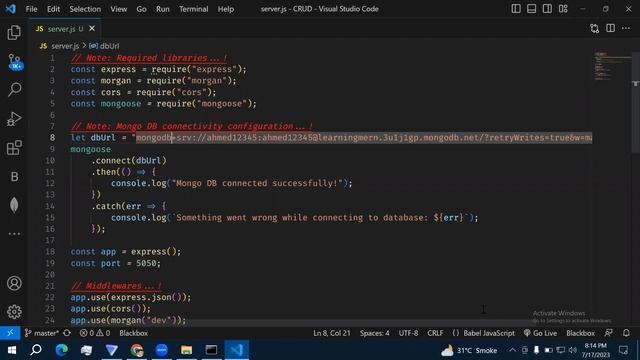Click the code minimap preview
This screenshot has height=360, width=640.
click(x=612, y=66)
